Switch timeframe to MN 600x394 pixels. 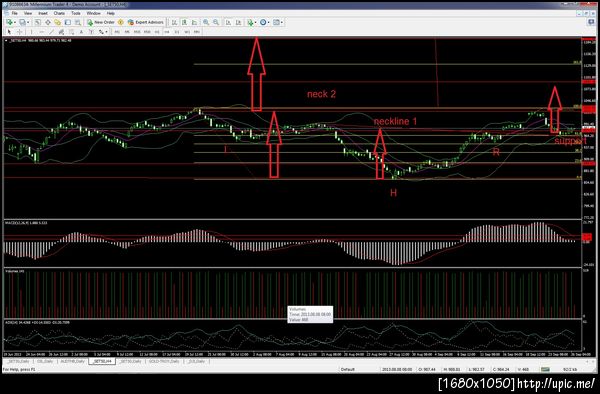pyautogui.click(x=197, y=32)
